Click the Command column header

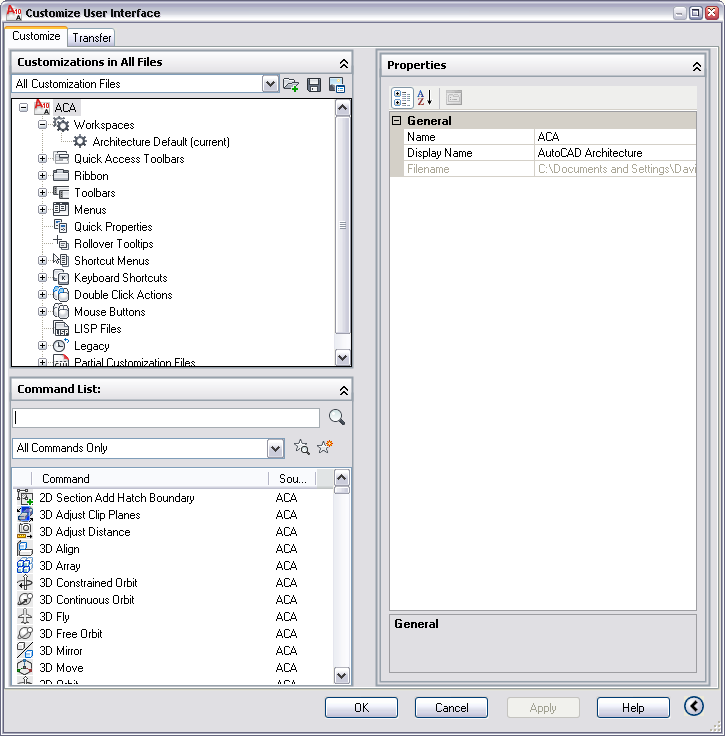[x=150, y=479]
